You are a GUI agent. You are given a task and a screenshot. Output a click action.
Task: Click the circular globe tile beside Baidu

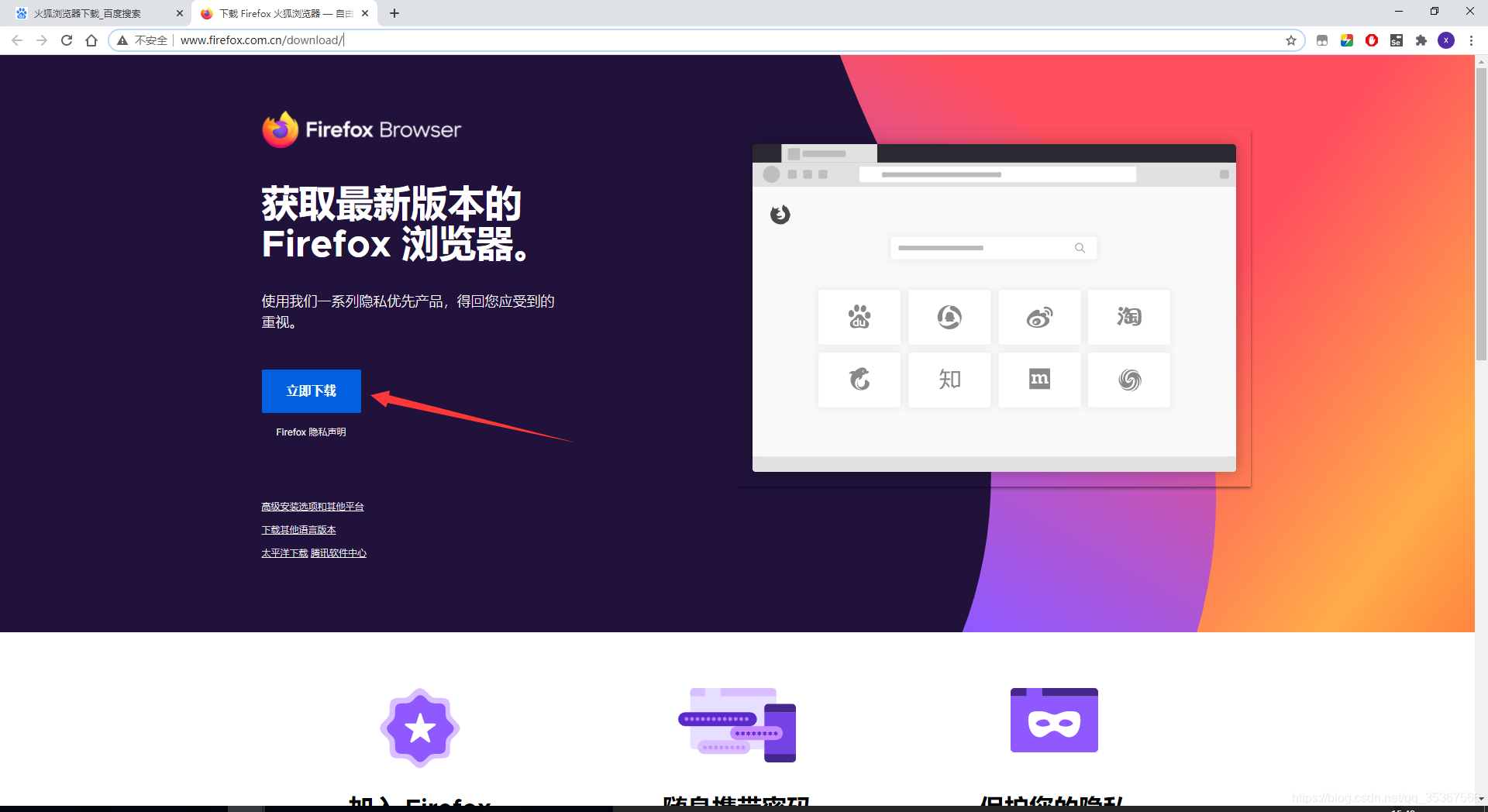(x=949, y=317)
